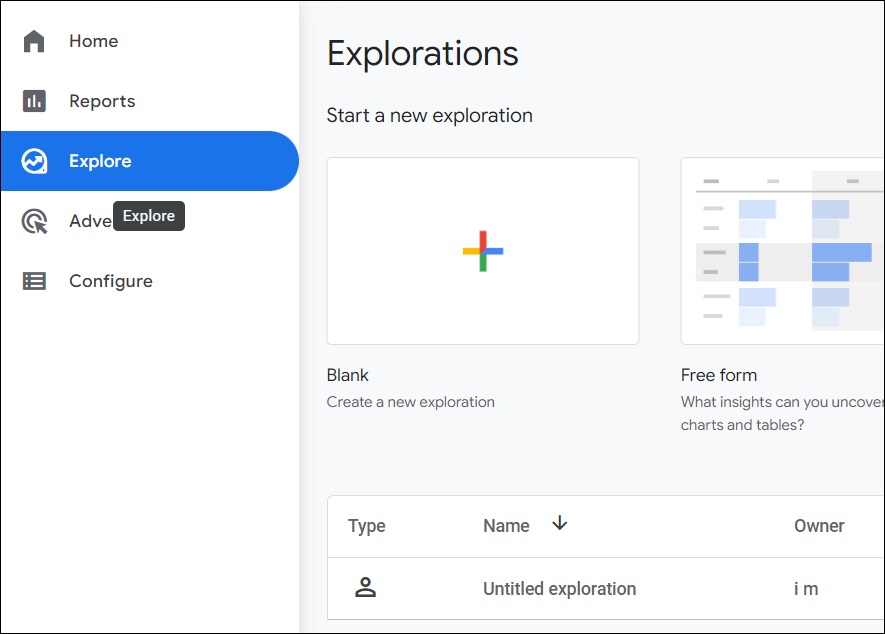The width and height of the screenshot is (885, 634).
Task: Click the Advertising cursor target icon
Action: point(34,221)
